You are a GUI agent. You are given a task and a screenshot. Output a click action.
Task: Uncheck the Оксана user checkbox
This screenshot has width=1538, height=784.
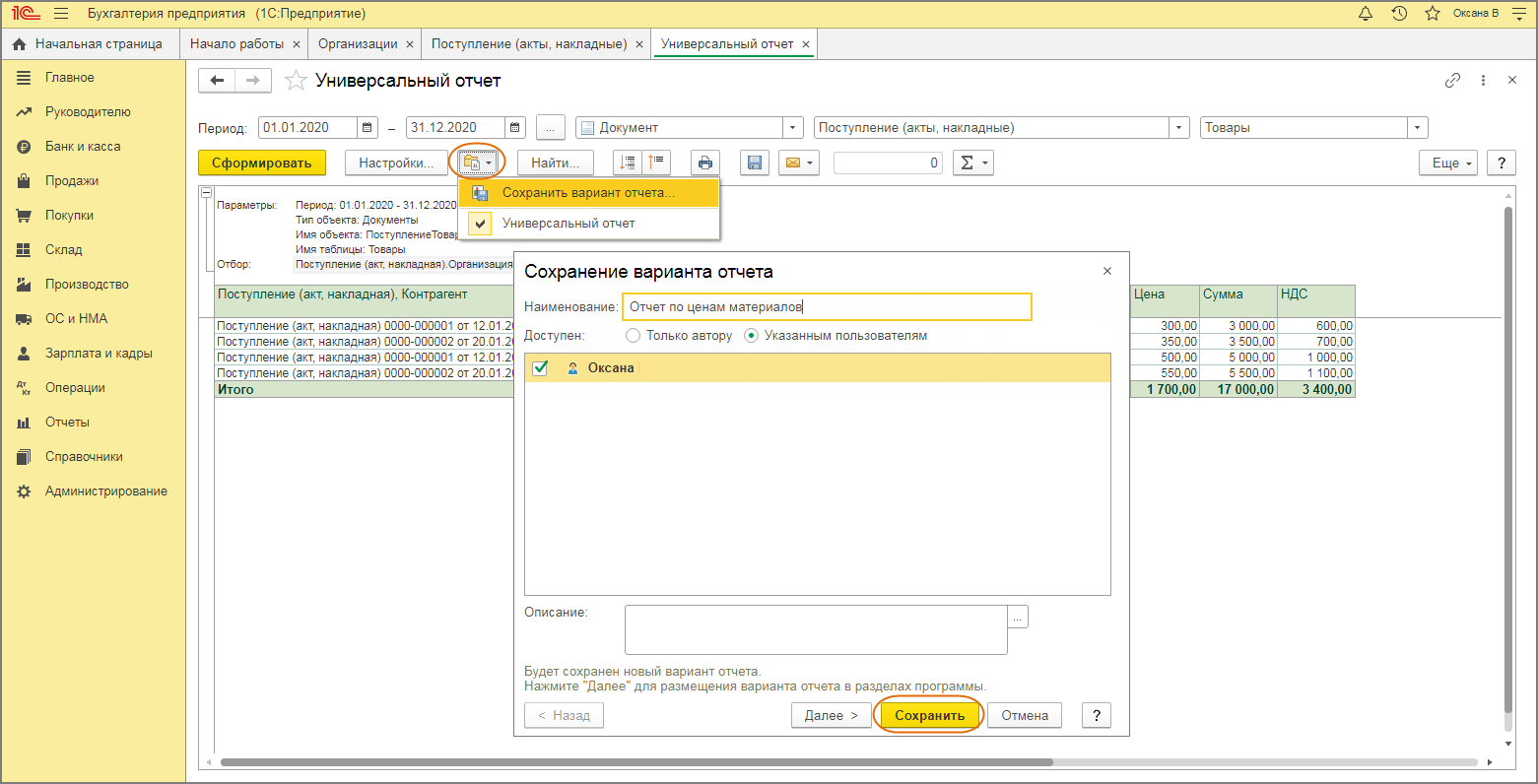coord(540,368)
